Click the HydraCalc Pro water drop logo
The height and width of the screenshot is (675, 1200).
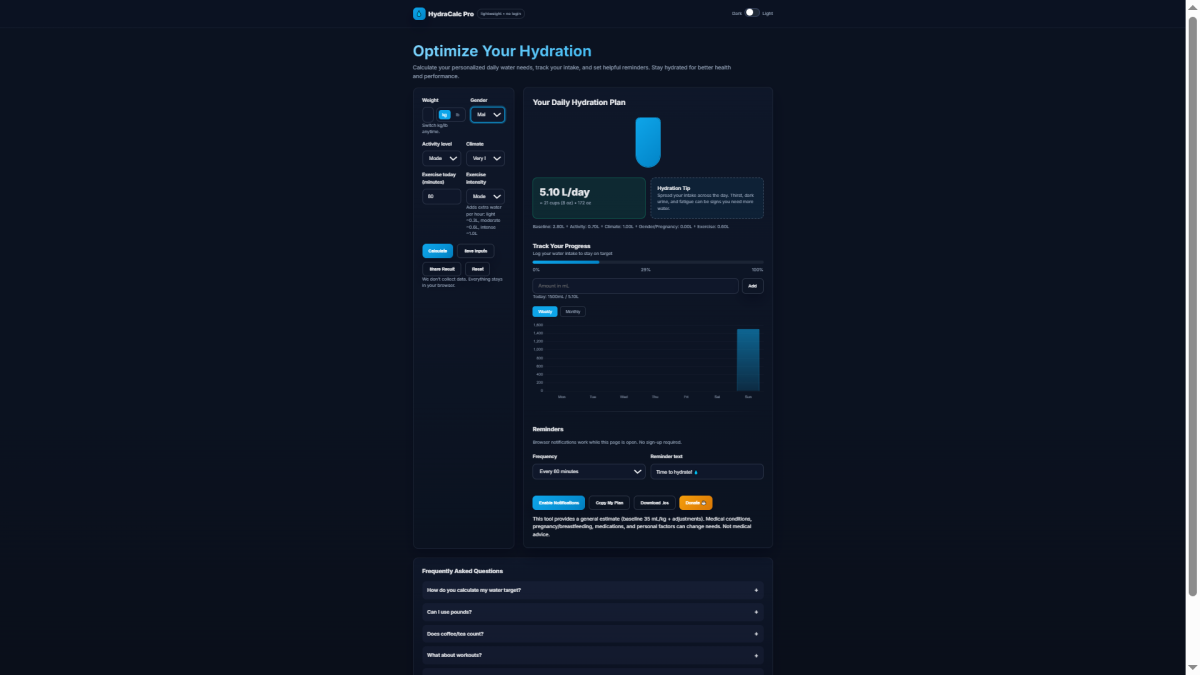point(419,14)
